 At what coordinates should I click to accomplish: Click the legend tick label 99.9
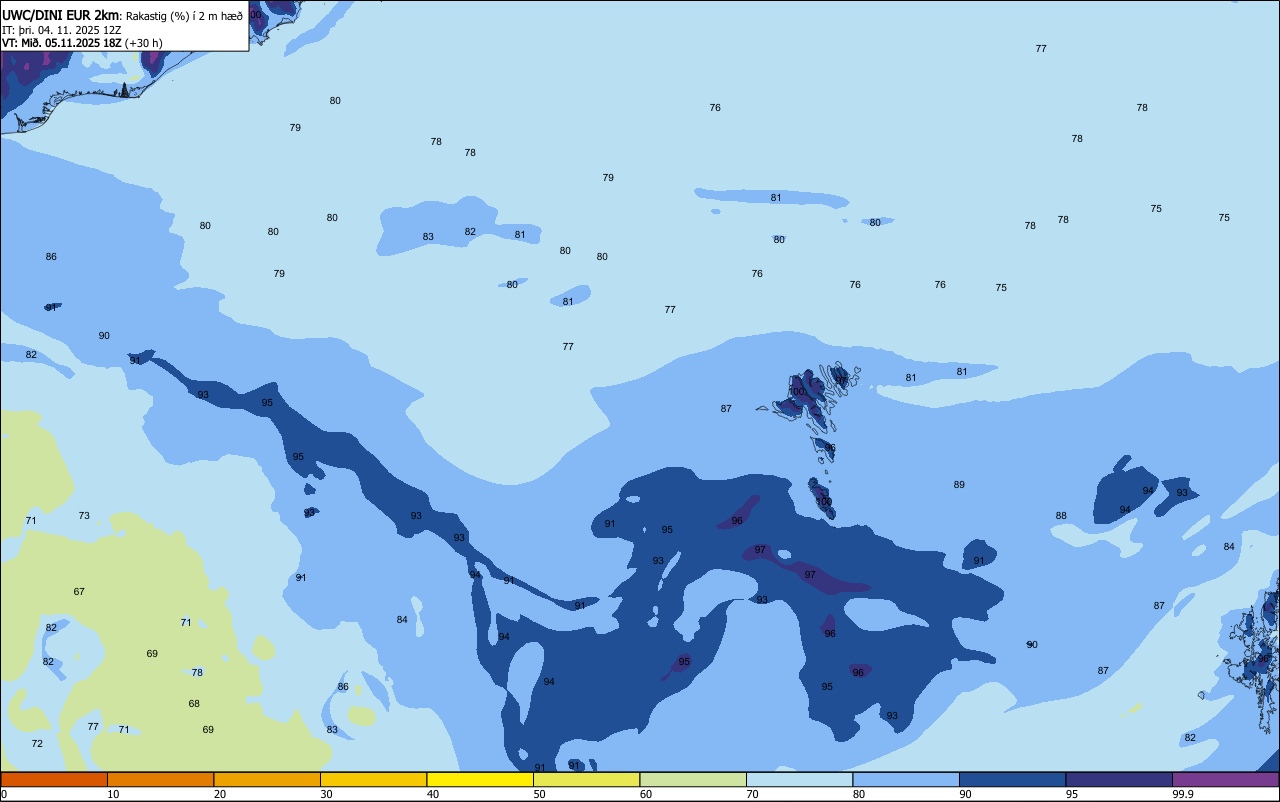coord(1184,794)
